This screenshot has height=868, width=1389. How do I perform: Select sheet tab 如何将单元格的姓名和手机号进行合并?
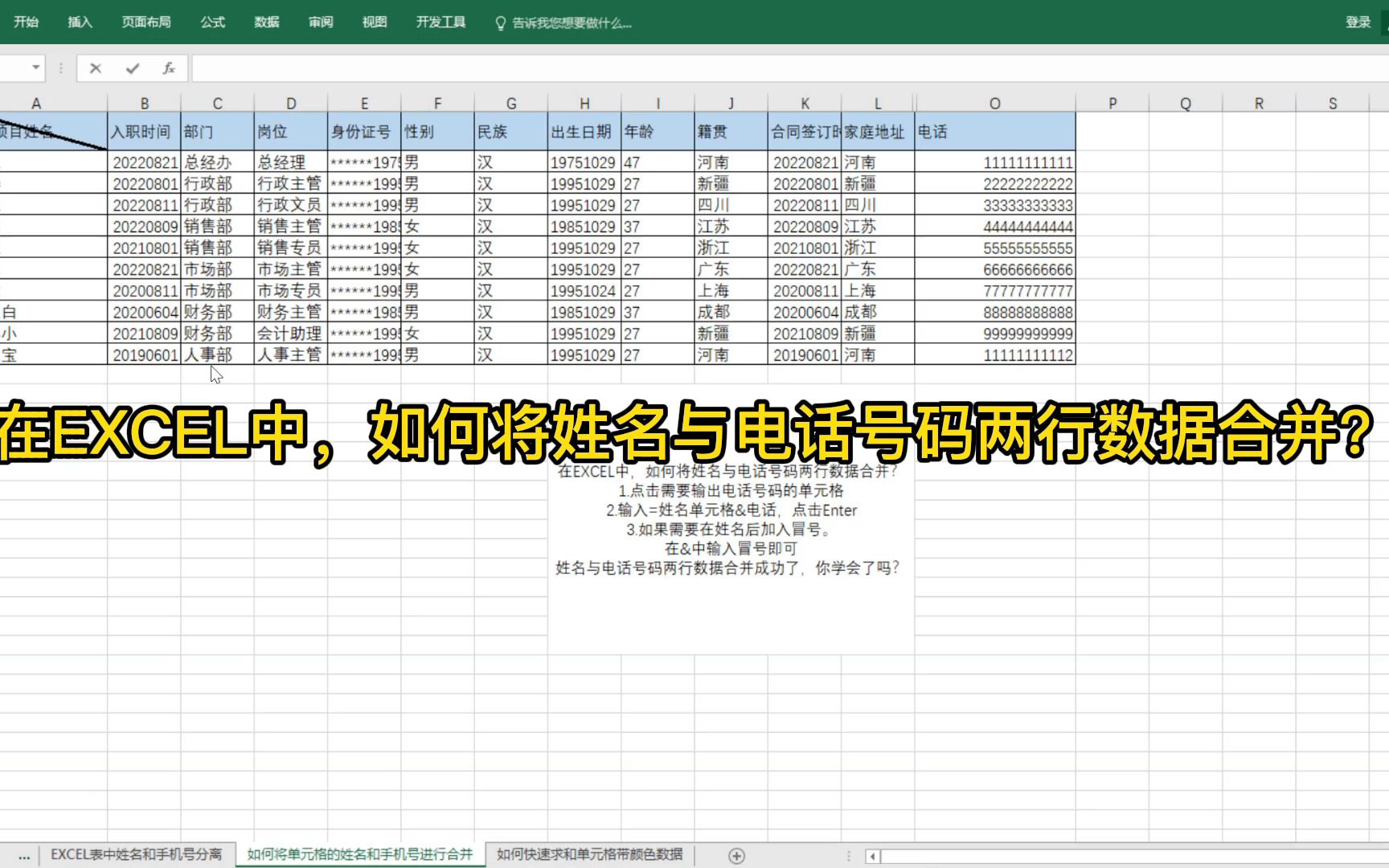coord(360,854)
